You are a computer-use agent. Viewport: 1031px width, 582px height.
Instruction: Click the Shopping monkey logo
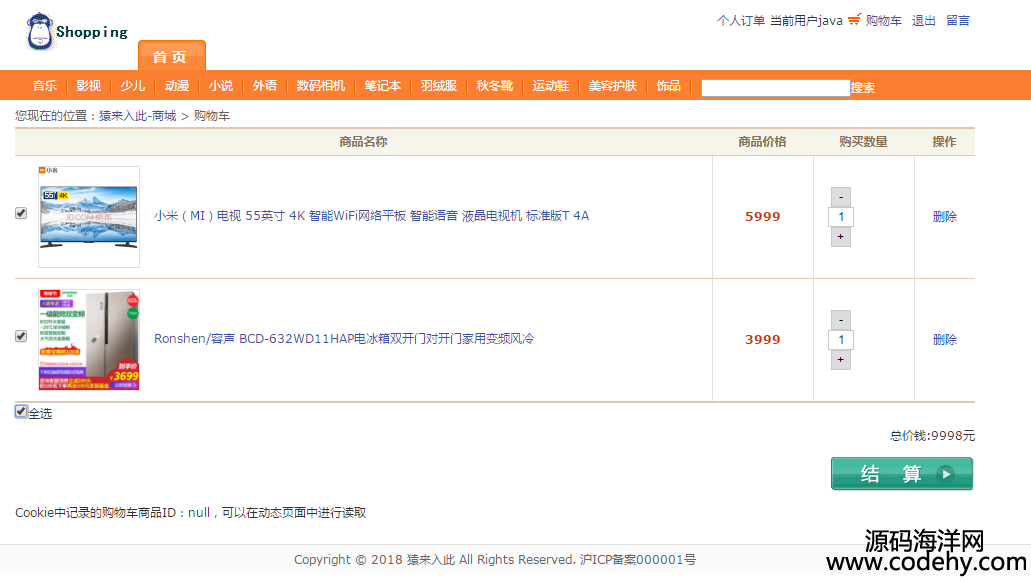pyautogui.click(x=77, y=31)
